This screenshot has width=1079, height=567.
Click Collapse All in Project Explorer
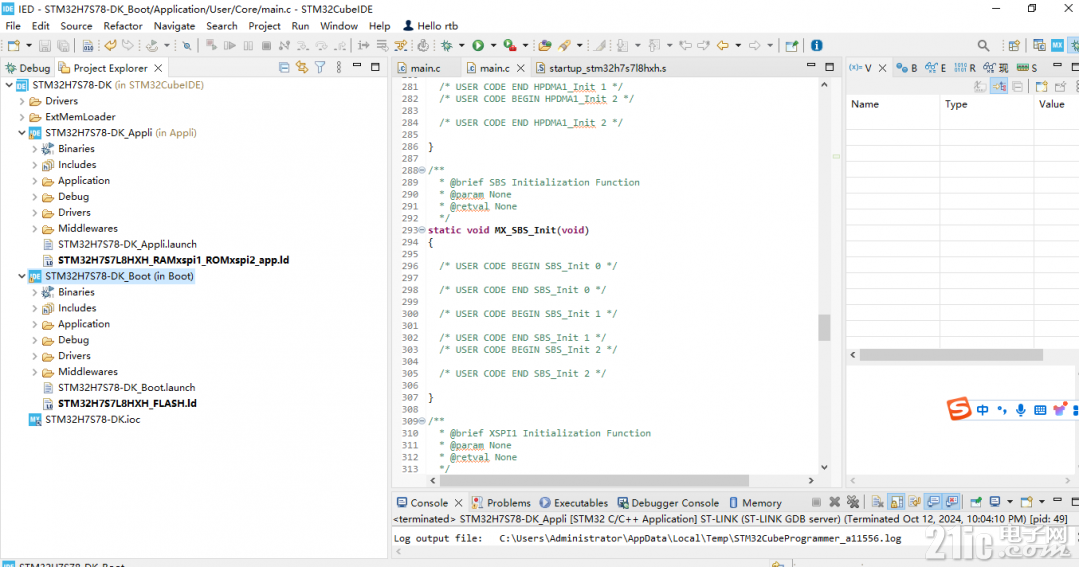(284, 67)
